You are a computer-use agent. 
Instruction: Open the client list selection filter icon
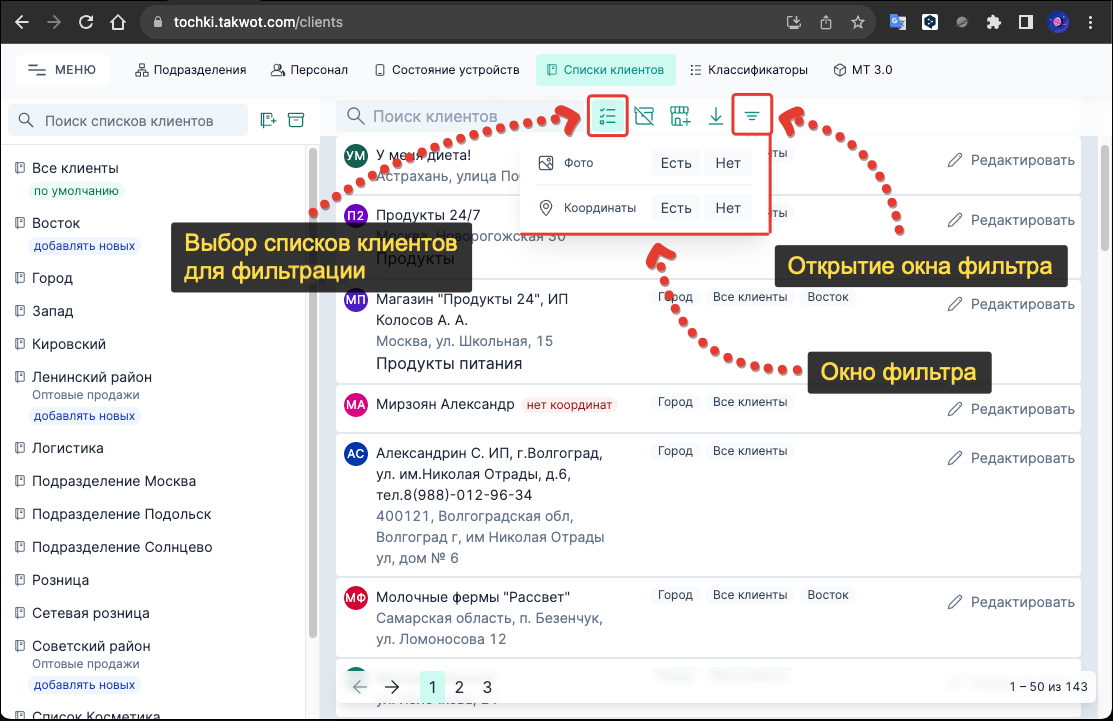(x=607, y=115)
